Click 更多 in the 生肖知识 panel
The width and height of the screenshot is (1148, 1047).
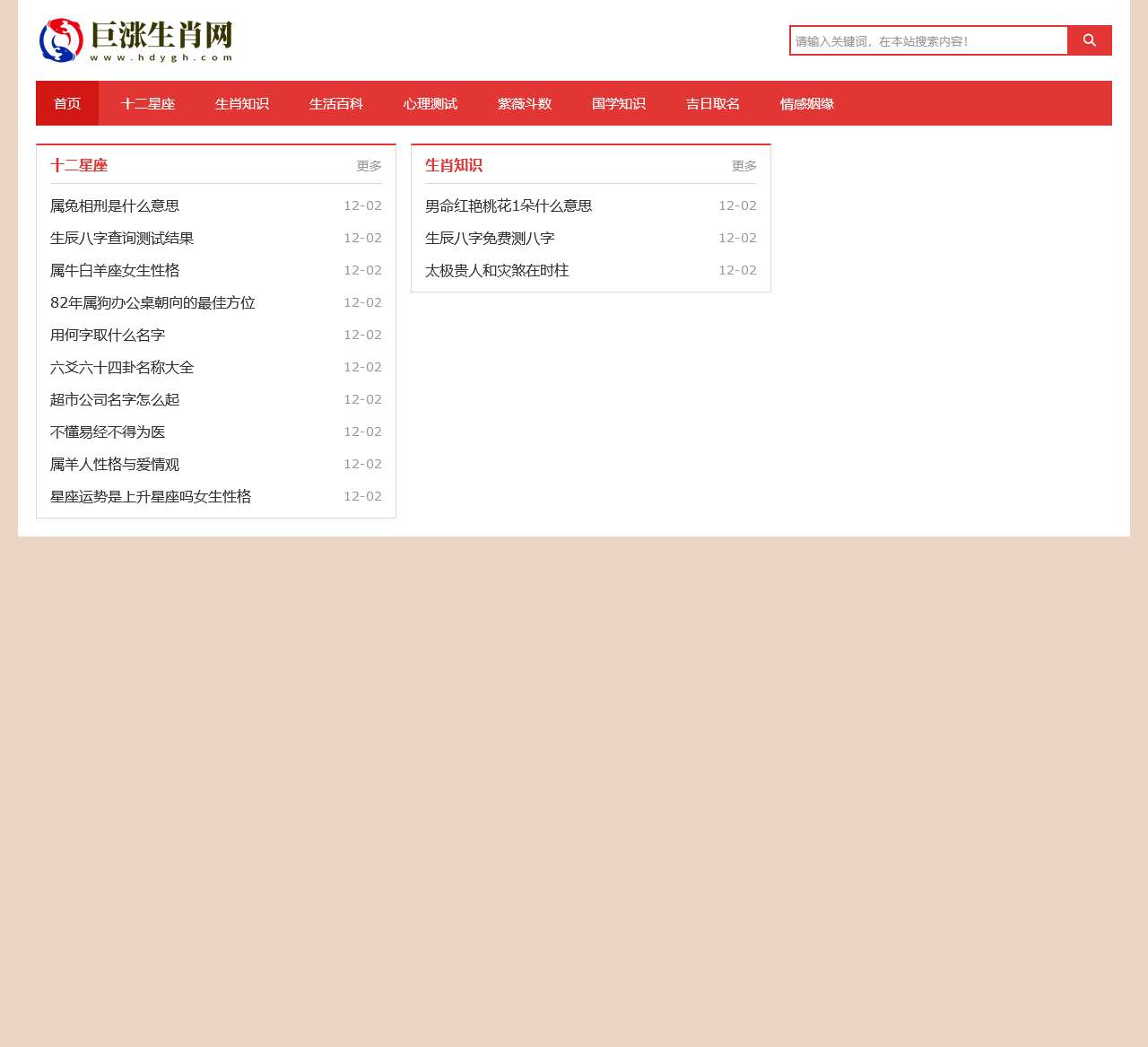tap(744, 166)
